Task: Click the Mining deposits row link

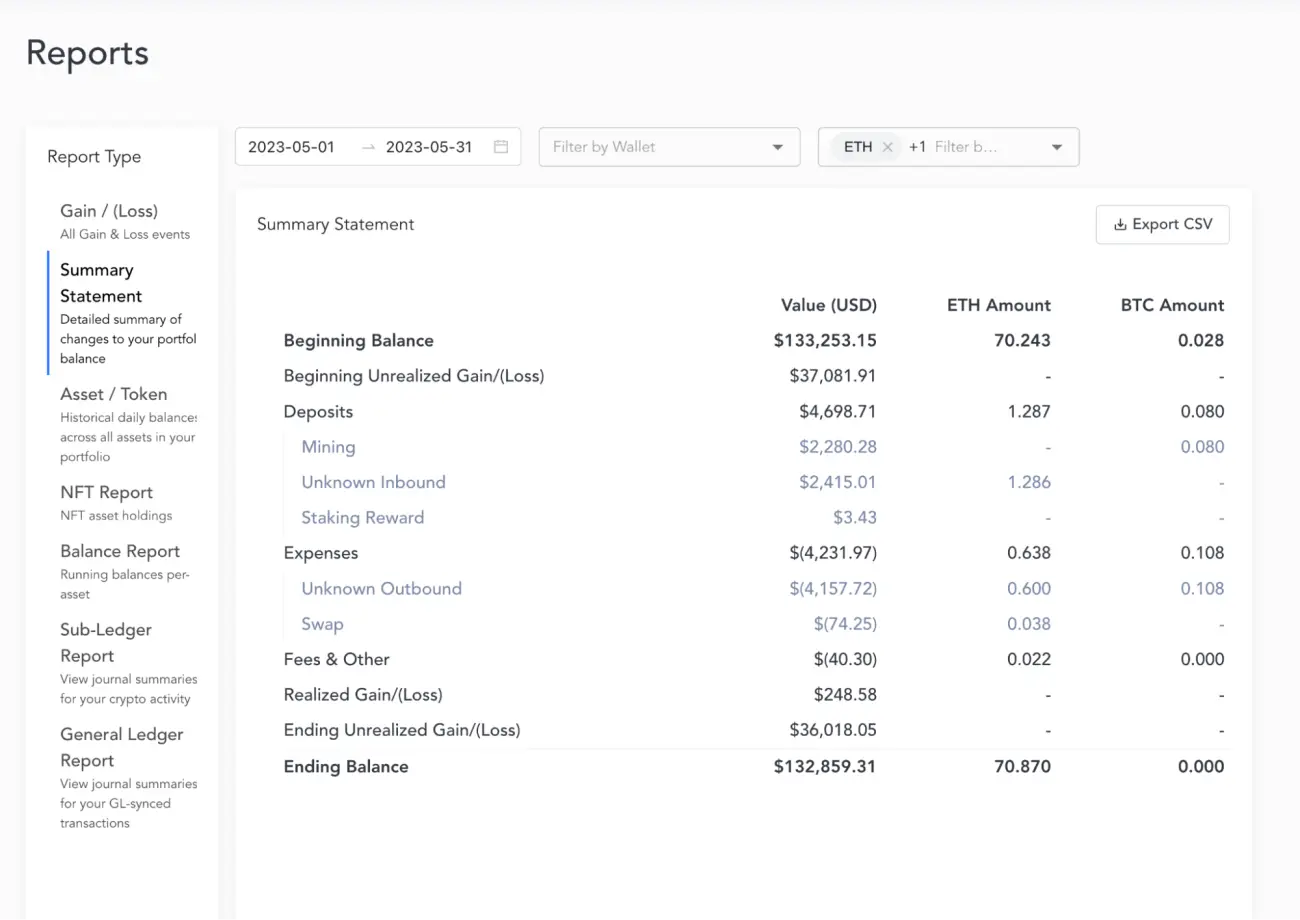Action: click(328, 447)
